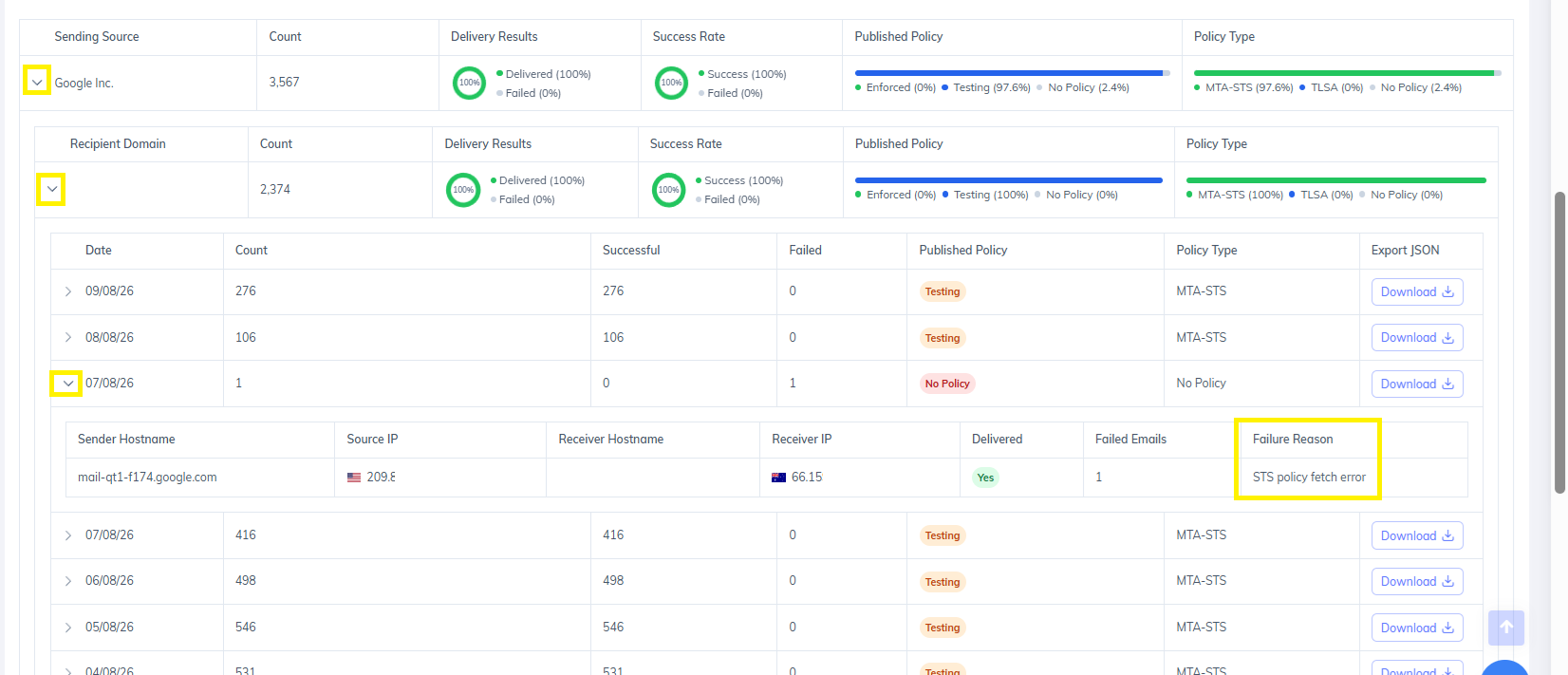
Task: Click the Failure Reason column header
Action: (1293, 440)
